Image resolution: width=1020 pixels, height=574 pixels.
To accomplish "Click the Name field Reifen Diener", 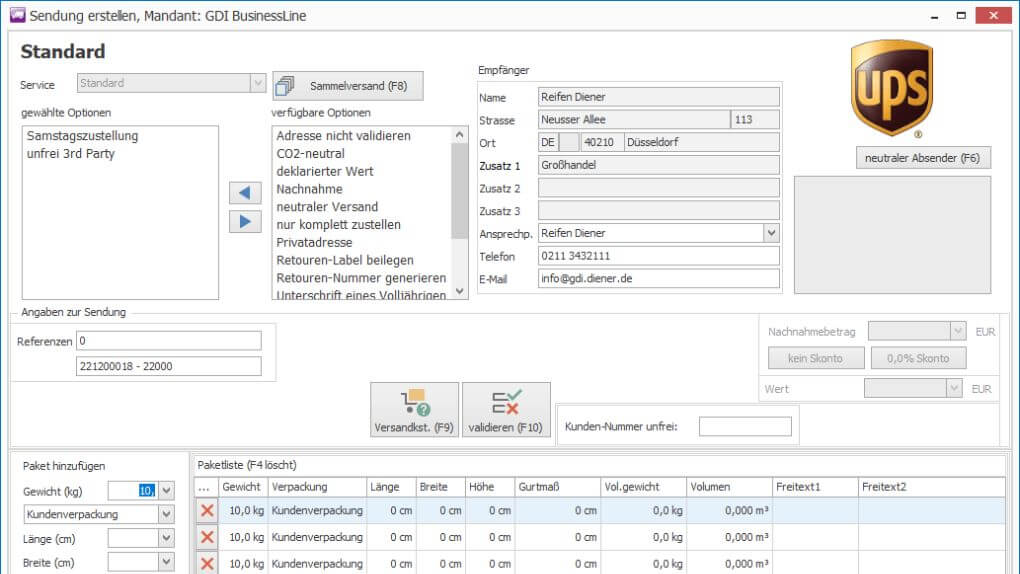I will pyautogui.click(x=658, y=97).
